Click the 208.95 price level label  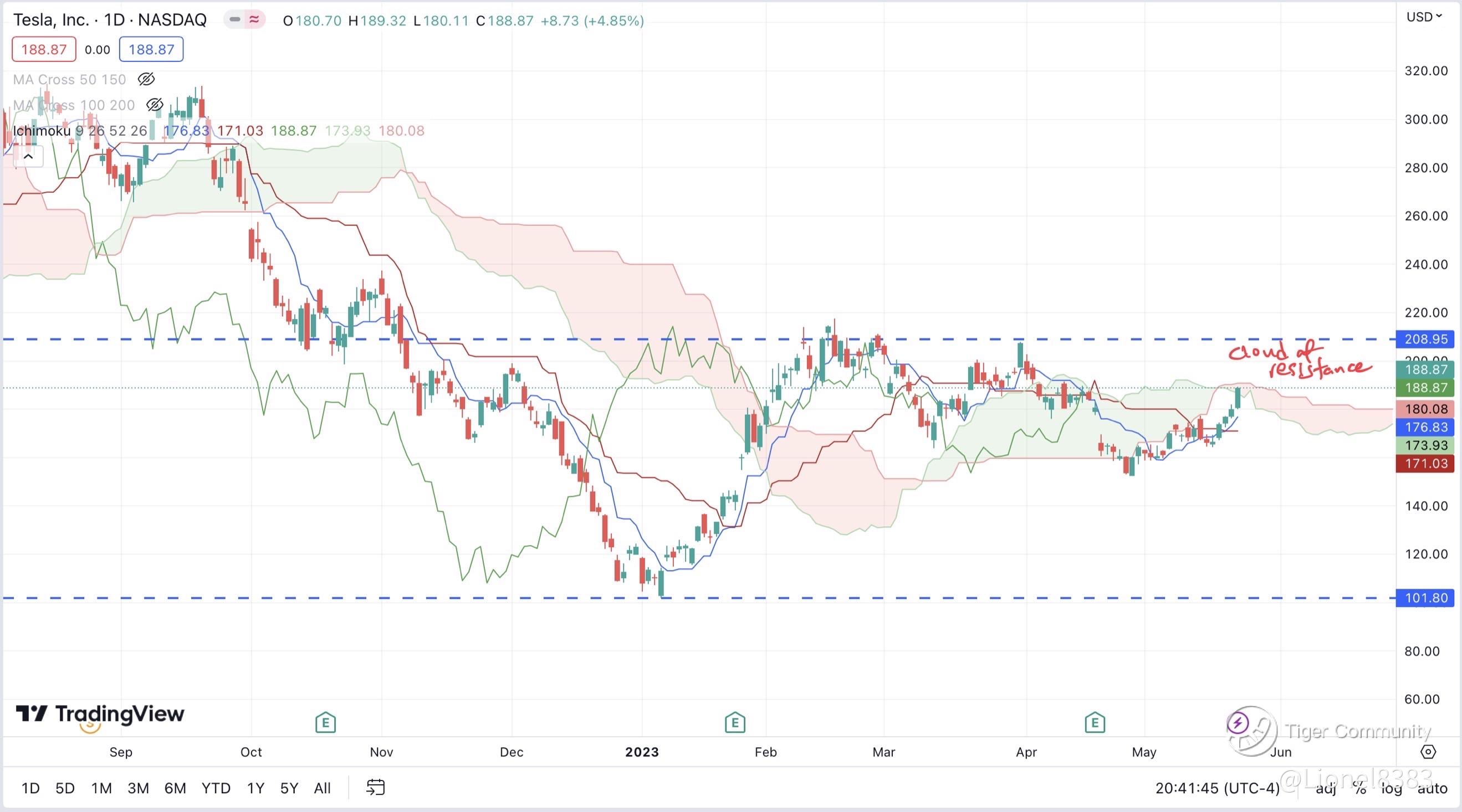tap(1425, 339)
